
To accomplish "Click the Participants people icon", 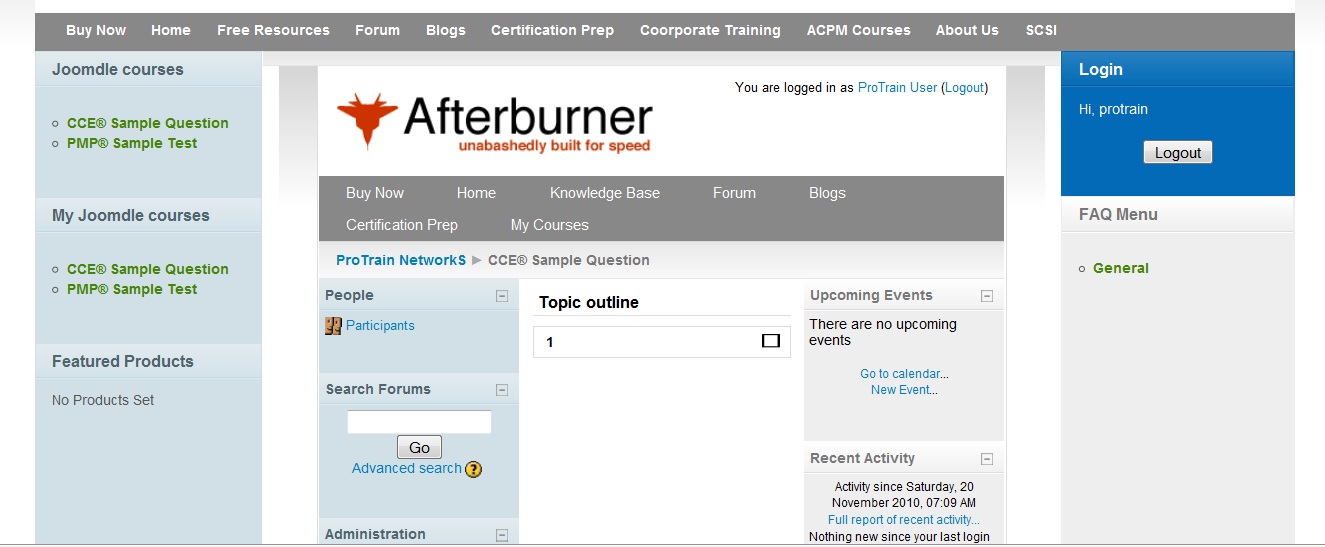I will (333, 326).
